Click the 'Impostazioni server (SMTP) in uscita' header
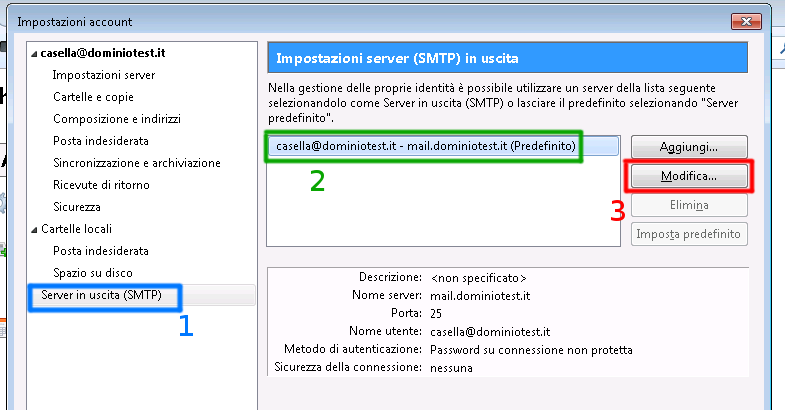Viewport: 785px width, 410px height. pyautogui.click(x=508, y=58)
